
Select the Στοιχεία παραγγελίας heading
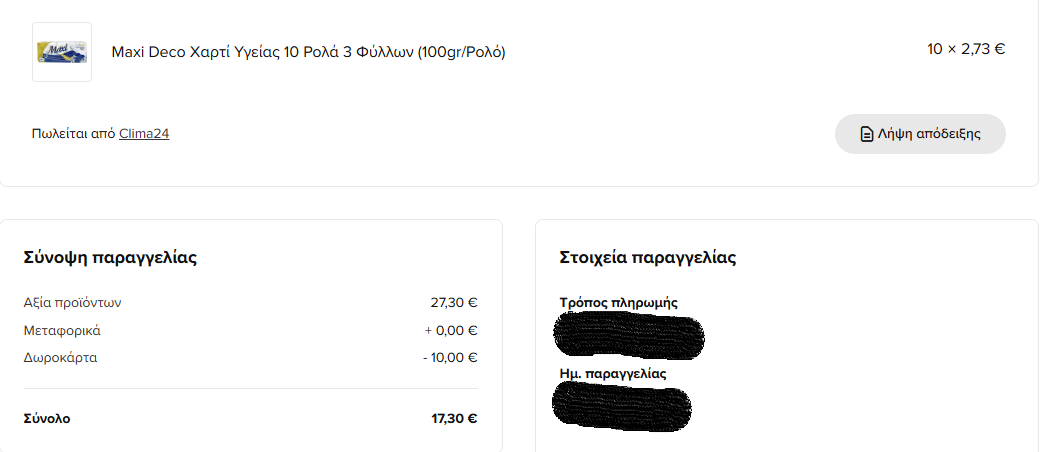pyautogui.click(x=647, y=258)
